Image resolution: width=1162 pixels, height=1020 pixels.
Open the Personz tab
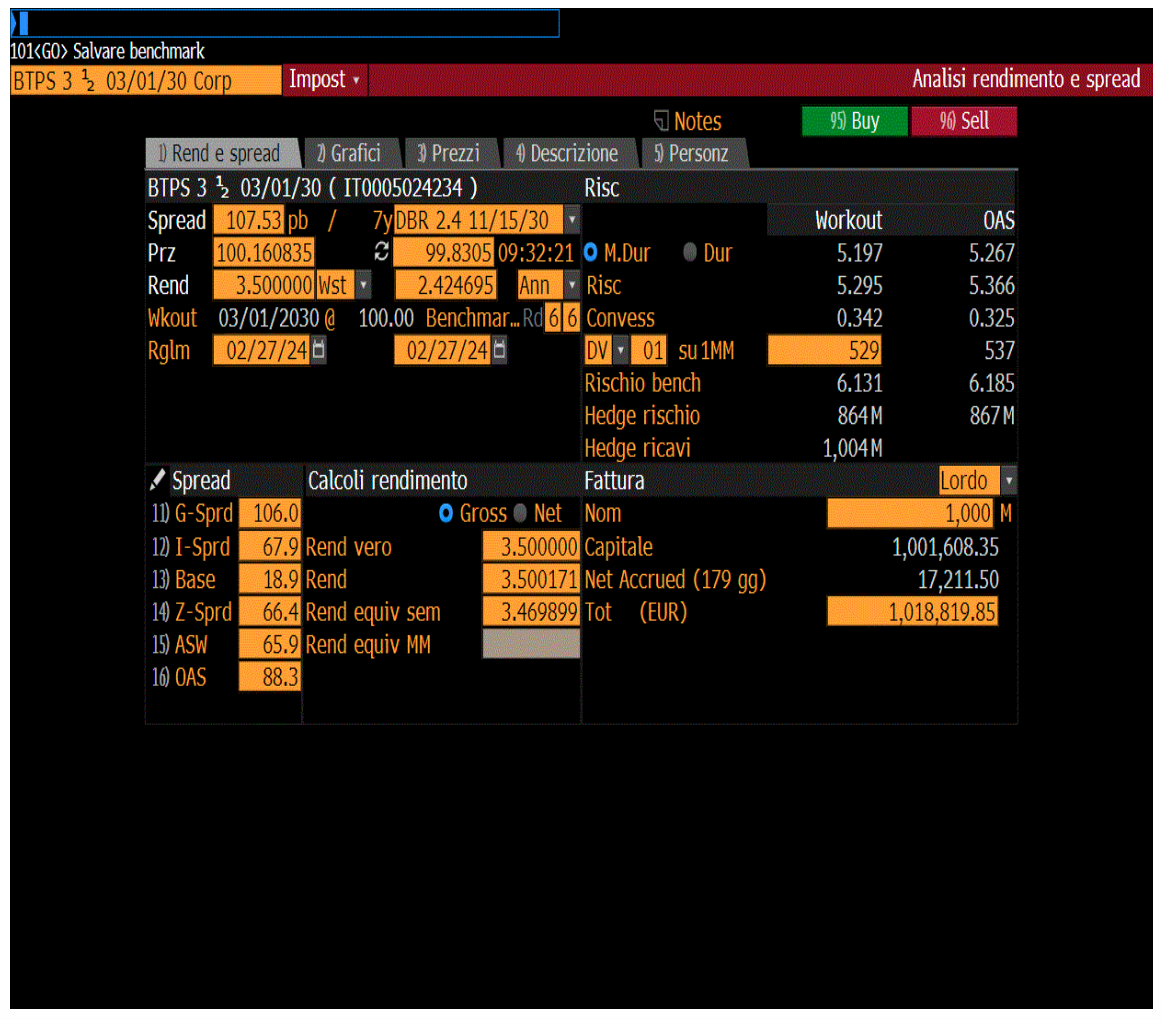(x=694, y=153)
